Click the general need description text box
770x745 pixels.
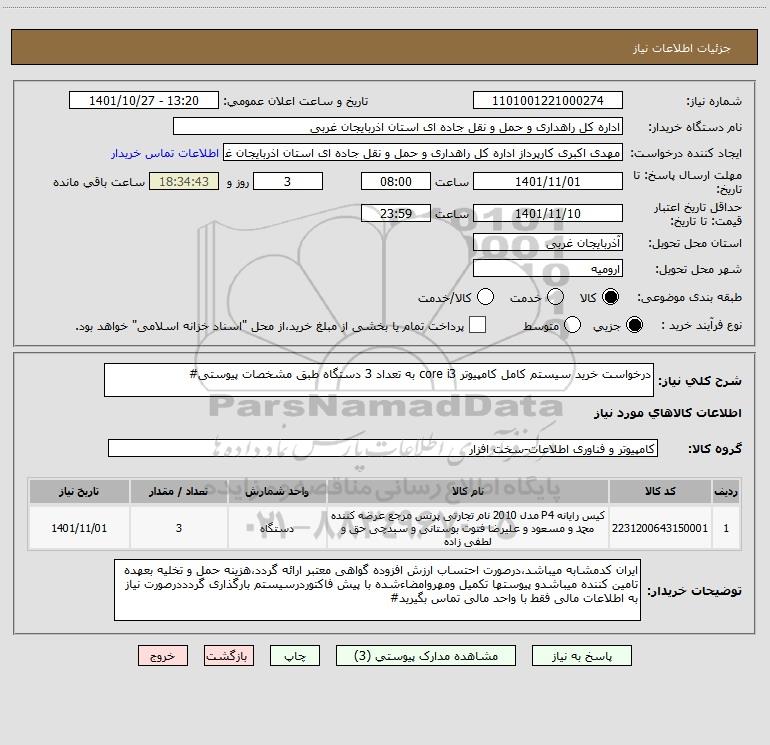point(379,380)
